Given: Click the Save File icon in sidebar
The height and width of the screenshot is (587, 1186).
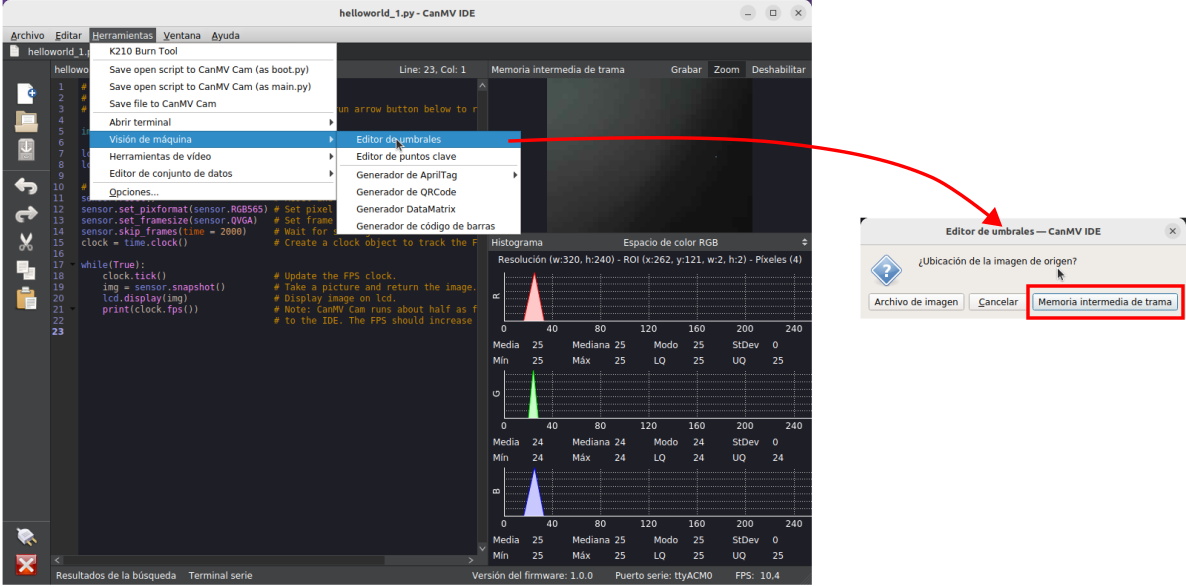Looking at the screenshot, I should click(26, 149).
